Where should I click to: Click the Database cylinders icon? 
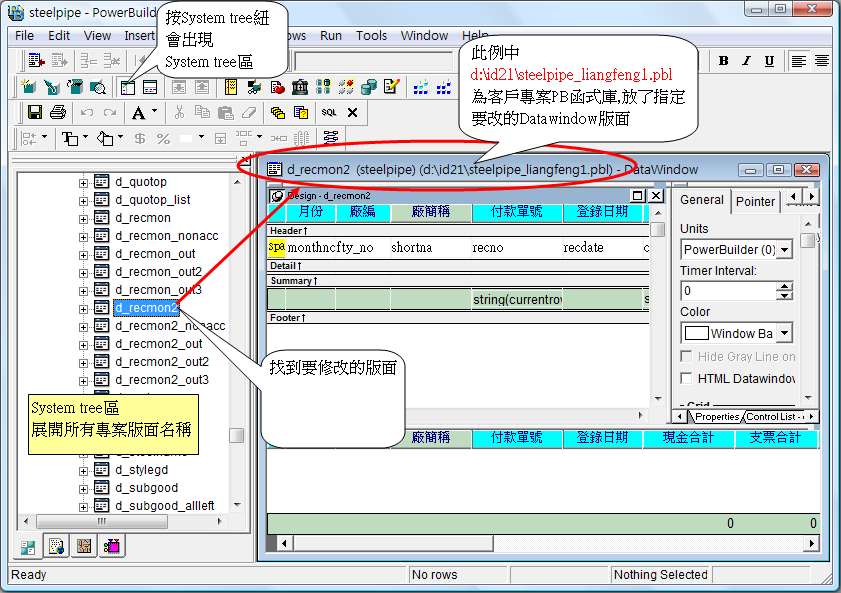tap(369, 87)
